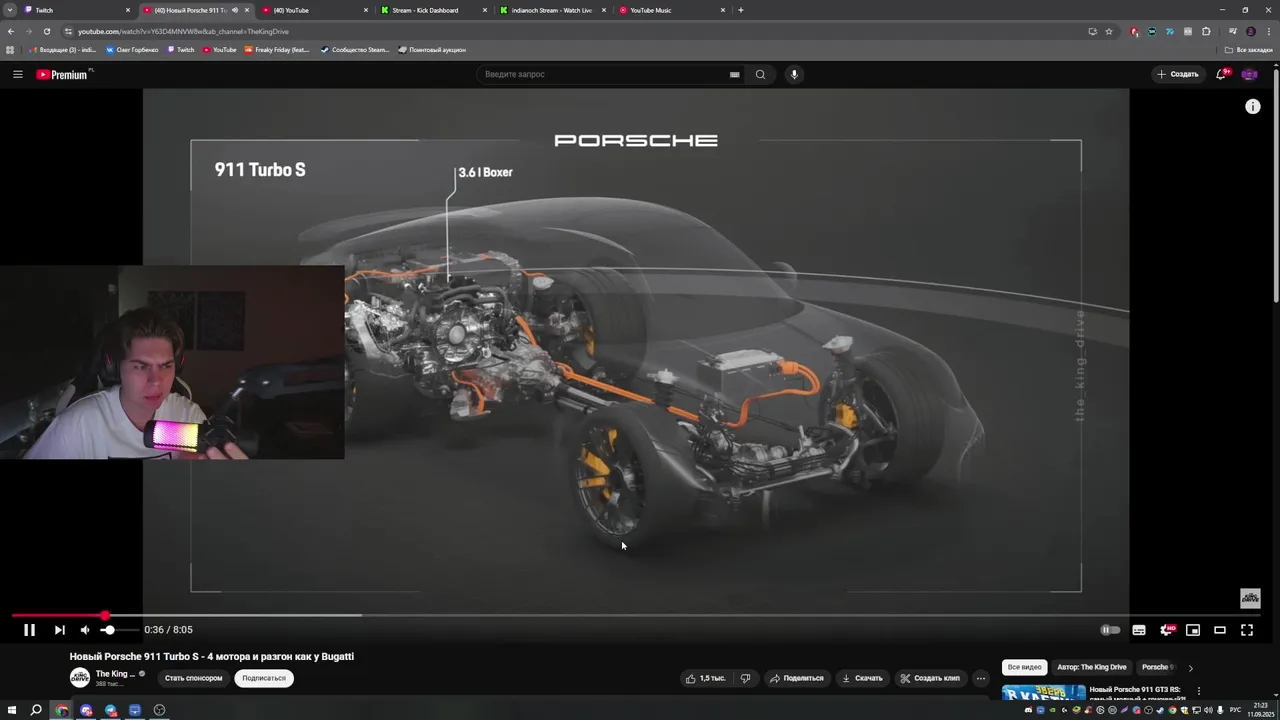Open the account avatar menu
The width and height of the screenshot is (1280, 720).
[1250, 74]
